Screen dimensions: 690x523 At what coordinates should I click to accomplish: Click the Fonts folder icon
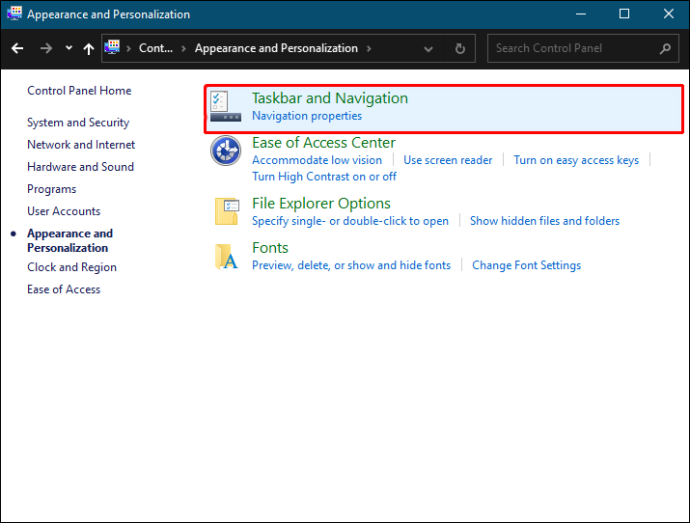[x=226, y=256]
